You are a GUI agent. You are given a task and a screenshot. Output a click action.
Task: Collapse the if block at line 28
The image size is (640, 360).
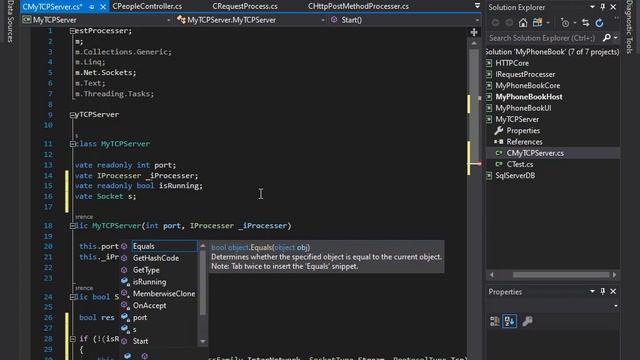click(x=73, y=338)
